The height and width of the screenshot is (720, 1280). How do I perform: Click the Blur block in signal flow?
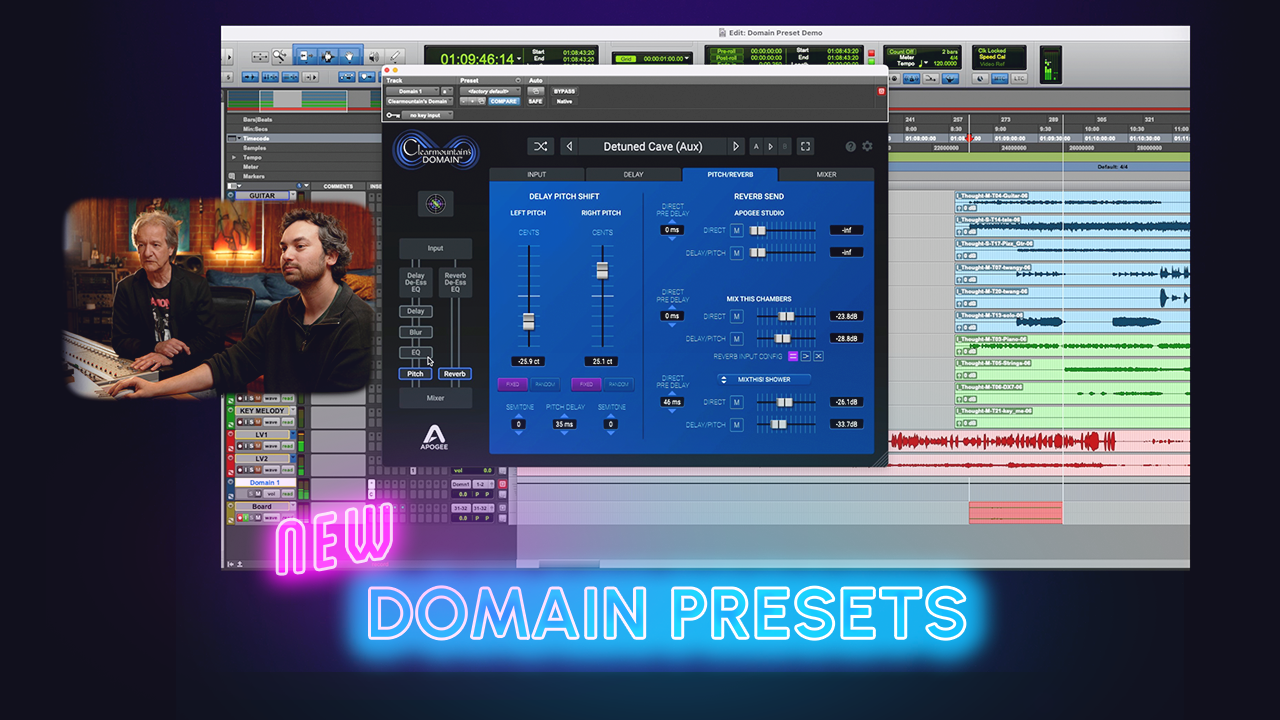point(415,332)
